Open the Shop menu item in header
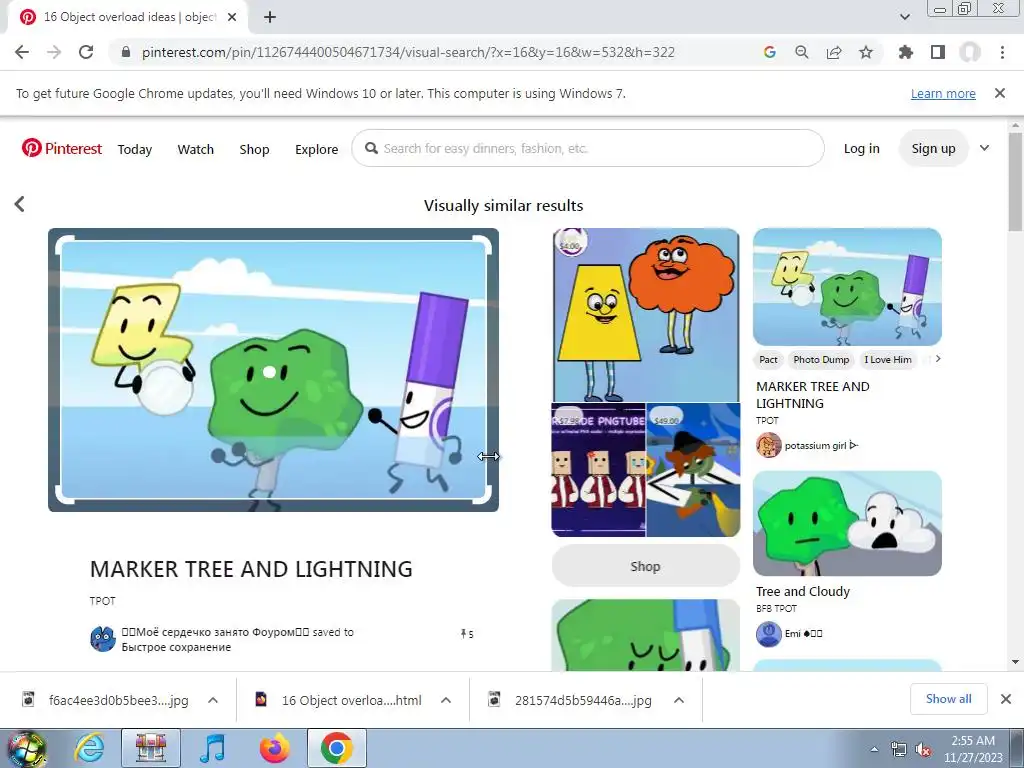Screen dimensions: 1024x768 254,150
